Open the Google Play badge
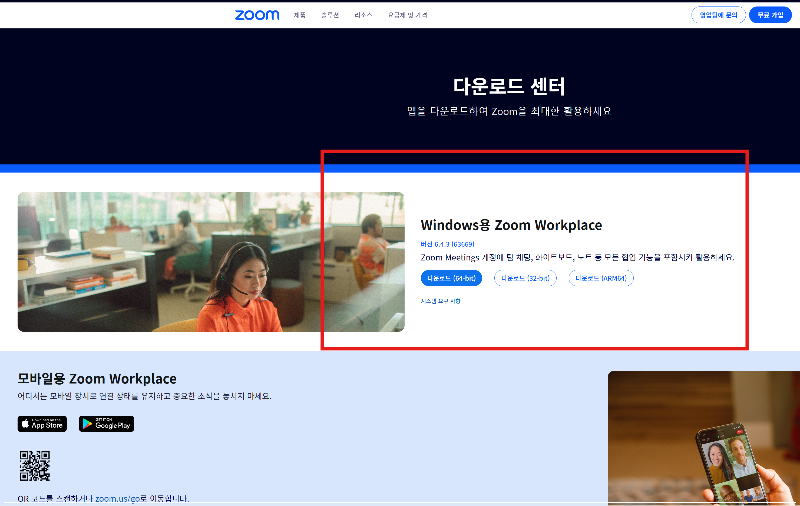Image resolution: width=800 pixels, height=506 pixels. [106, 424]
